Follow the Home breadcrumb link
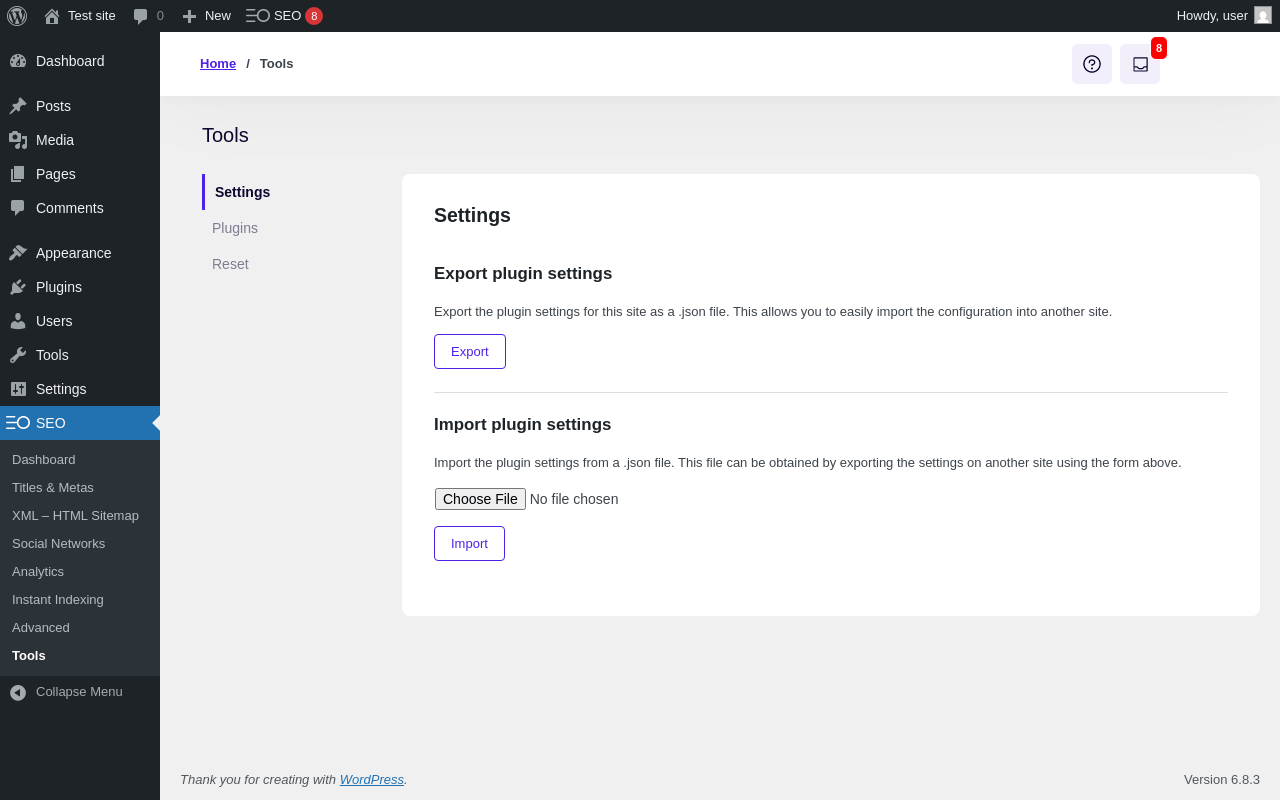This screenshot has width=1280, height=800. click(x=218, y=64)
